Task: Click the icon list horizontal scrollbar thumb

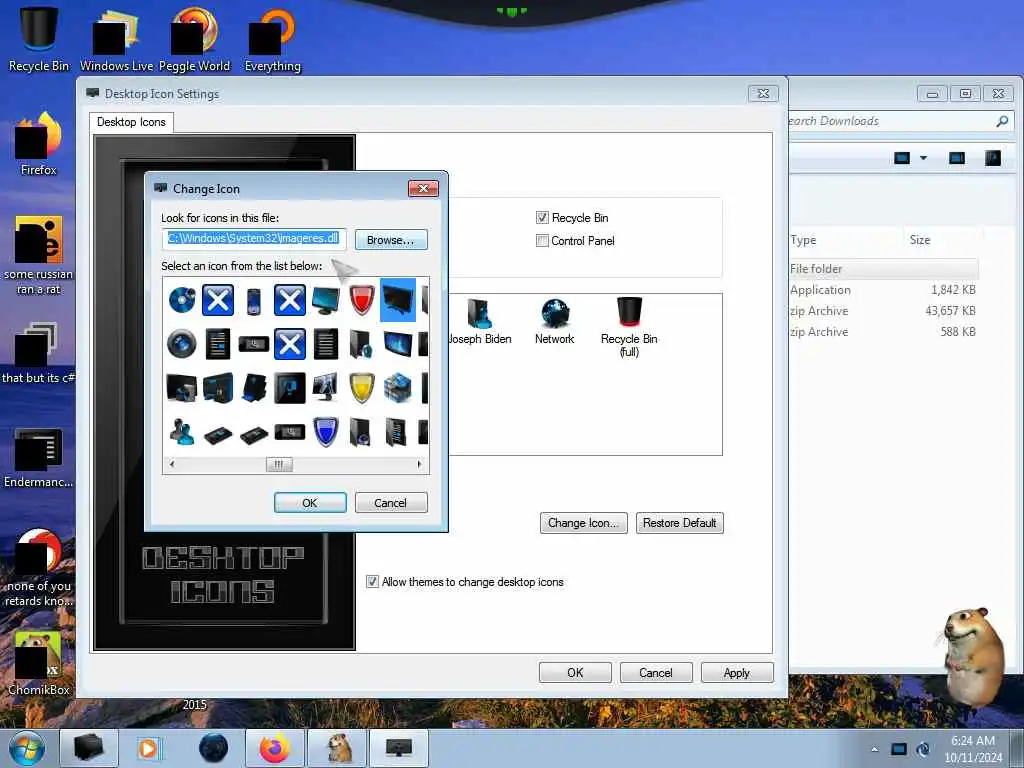Action: (279, 464)
